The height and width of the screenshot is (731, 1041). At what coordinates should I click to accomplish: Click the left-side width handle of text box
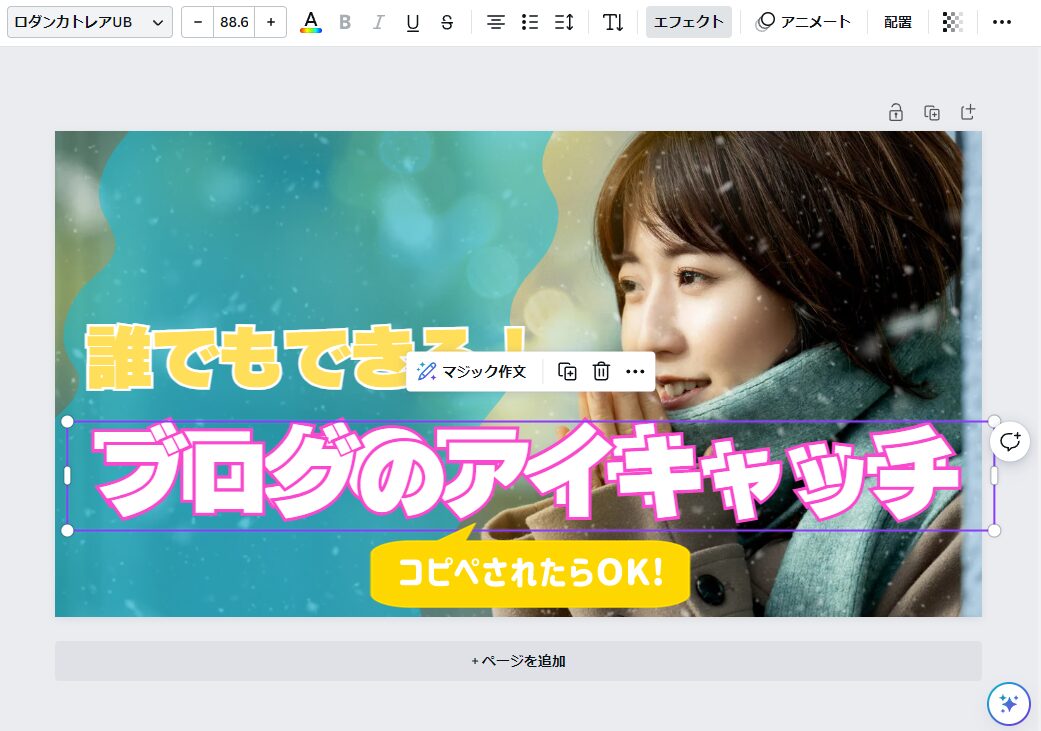(x=67, y=475)
